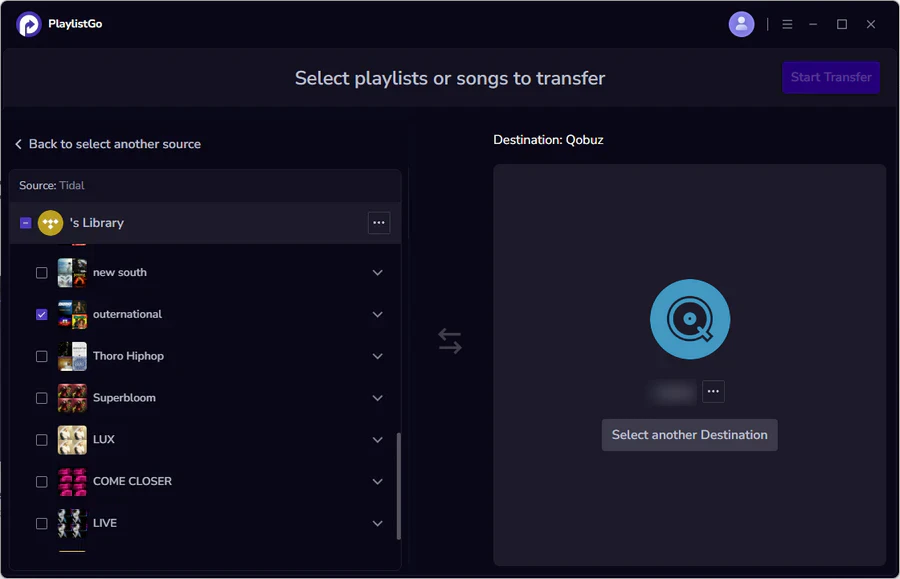The width and height of the screenshot is (900, 579).
Task: Click the LIVE playlist cover thumbnail
Action: (72, 523)
